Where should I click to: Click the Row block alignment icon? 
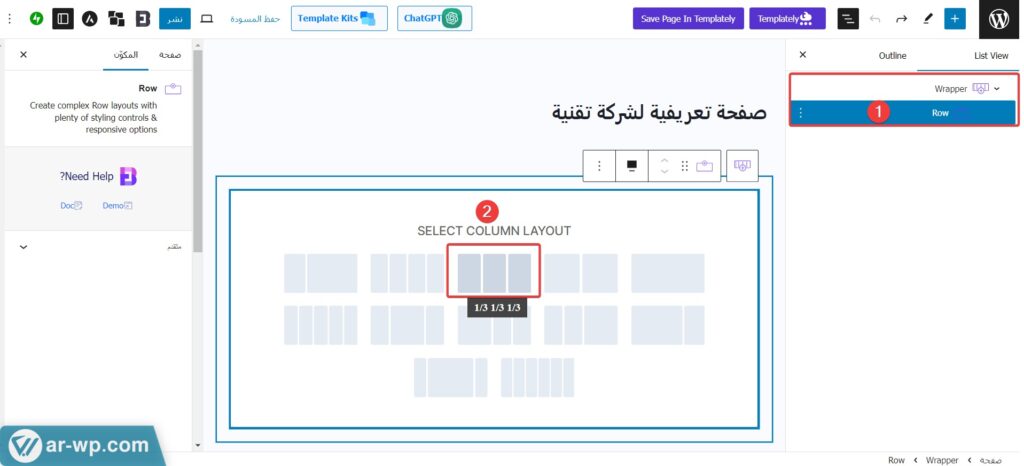pyautogui.click(x=631, y=166)
